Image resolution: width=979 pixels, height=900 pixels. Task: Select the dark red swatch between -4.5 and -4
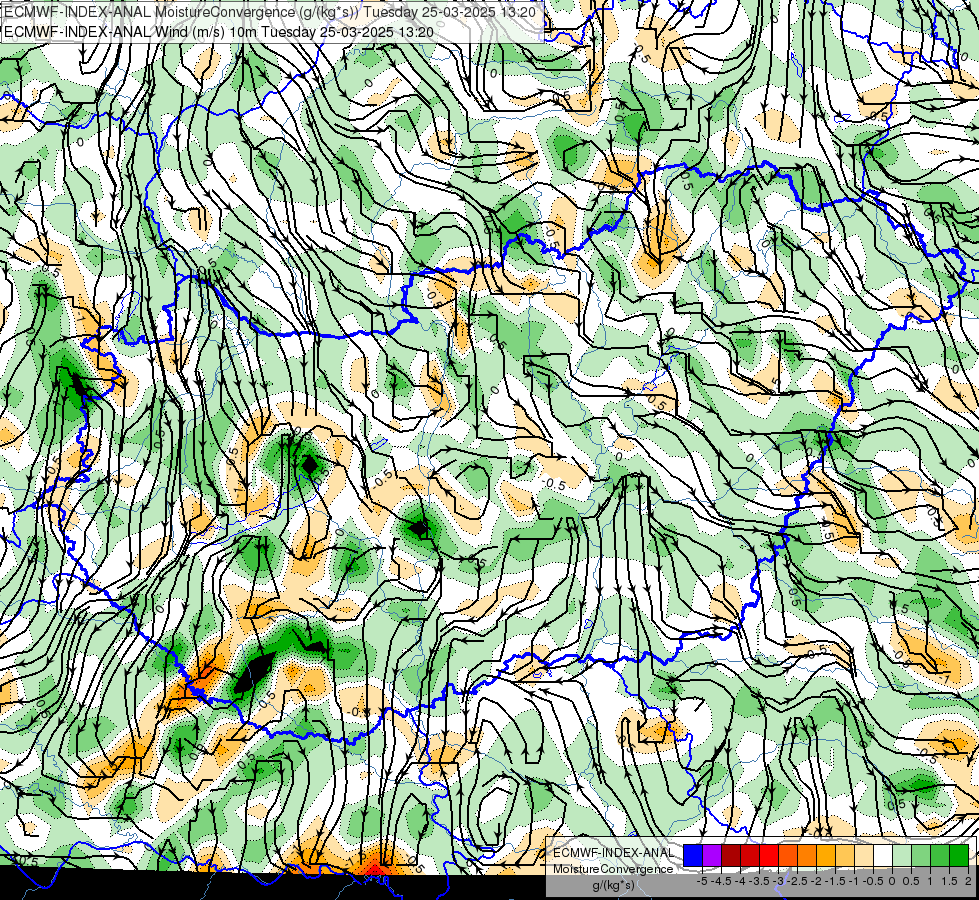[x=731, y=856]
